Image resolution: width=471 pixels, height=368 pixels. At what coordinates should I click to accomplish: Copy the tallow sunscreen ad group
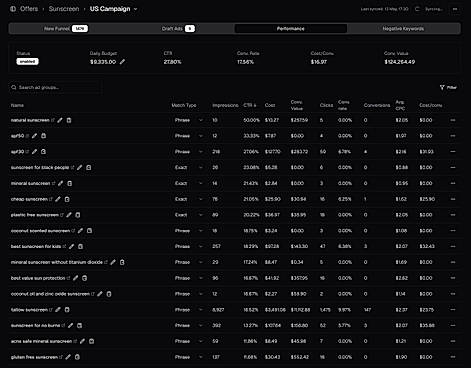[67, 310]
